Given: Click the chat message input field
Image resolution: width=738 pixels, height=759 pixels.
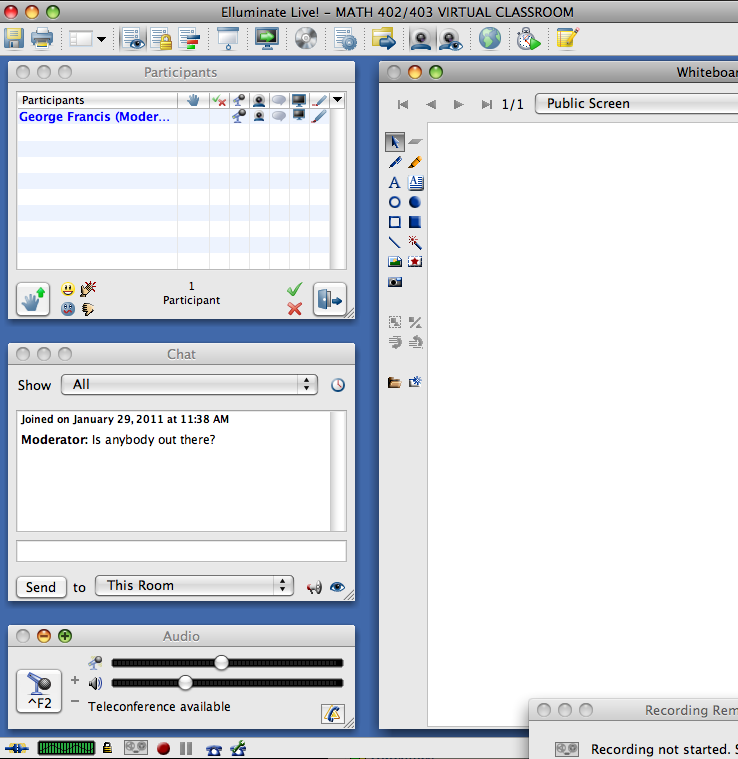Looking at the screenshot, I should (181, 551).
